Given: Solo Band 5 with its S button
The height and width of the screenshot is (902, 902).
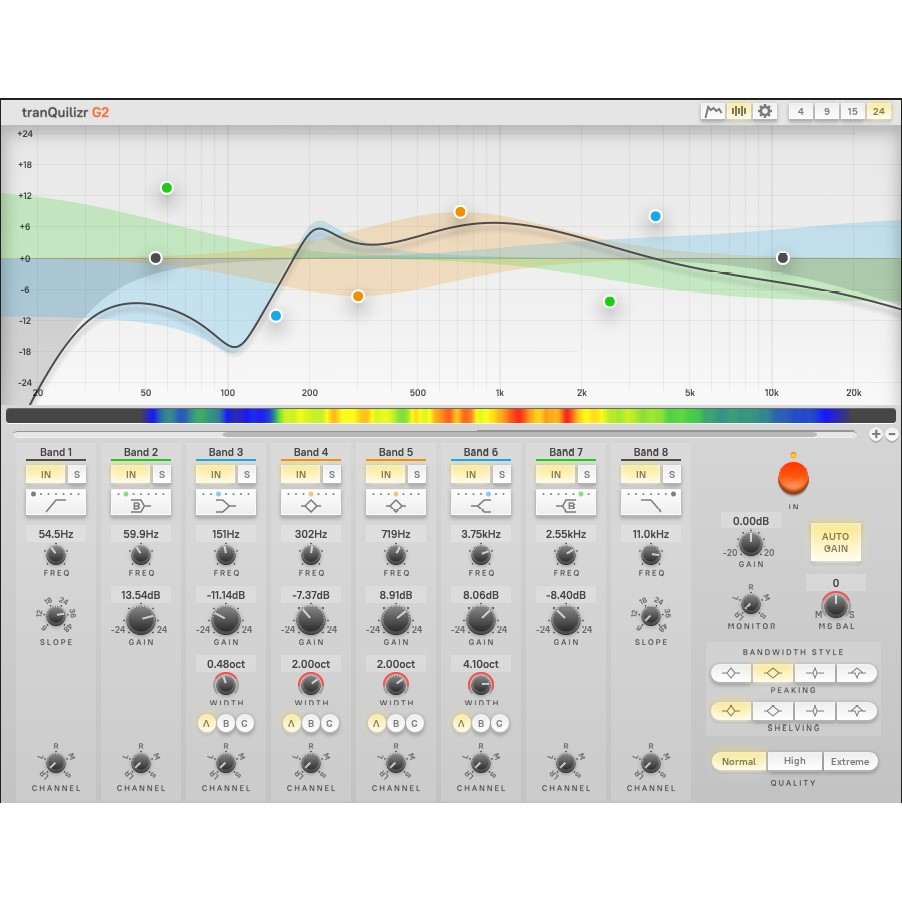Looking at the screenshot, I should point(418,474).
